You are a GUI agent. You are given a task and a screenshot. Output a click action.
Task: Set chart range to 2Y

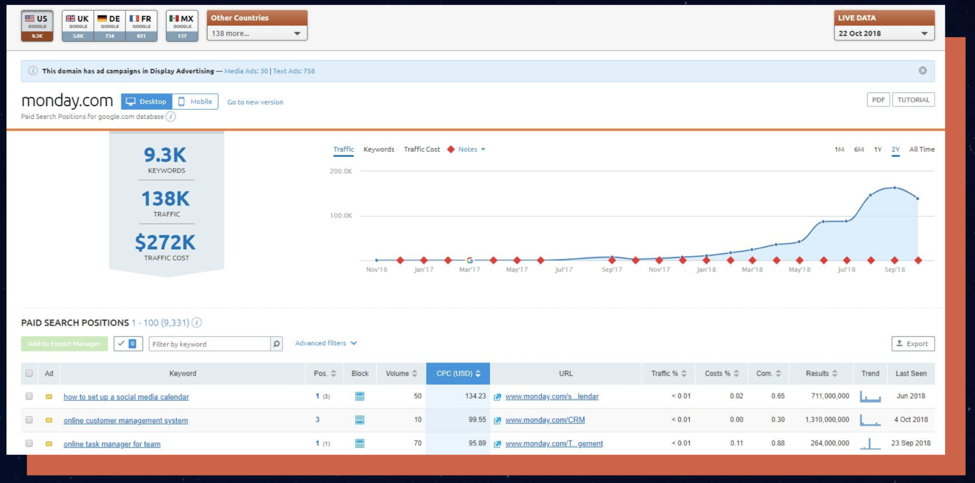click(x=896, y=149)
